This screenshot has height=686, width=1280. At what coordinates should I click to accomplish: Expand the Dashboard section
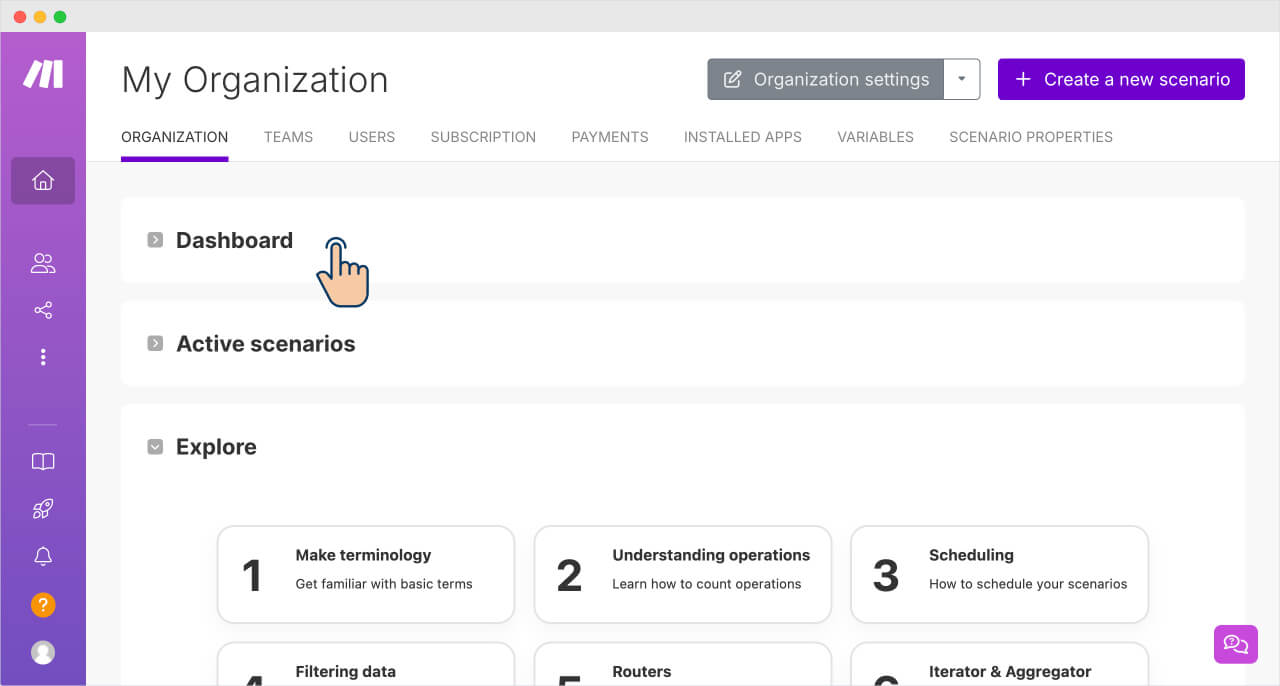(x=155, y=239)
